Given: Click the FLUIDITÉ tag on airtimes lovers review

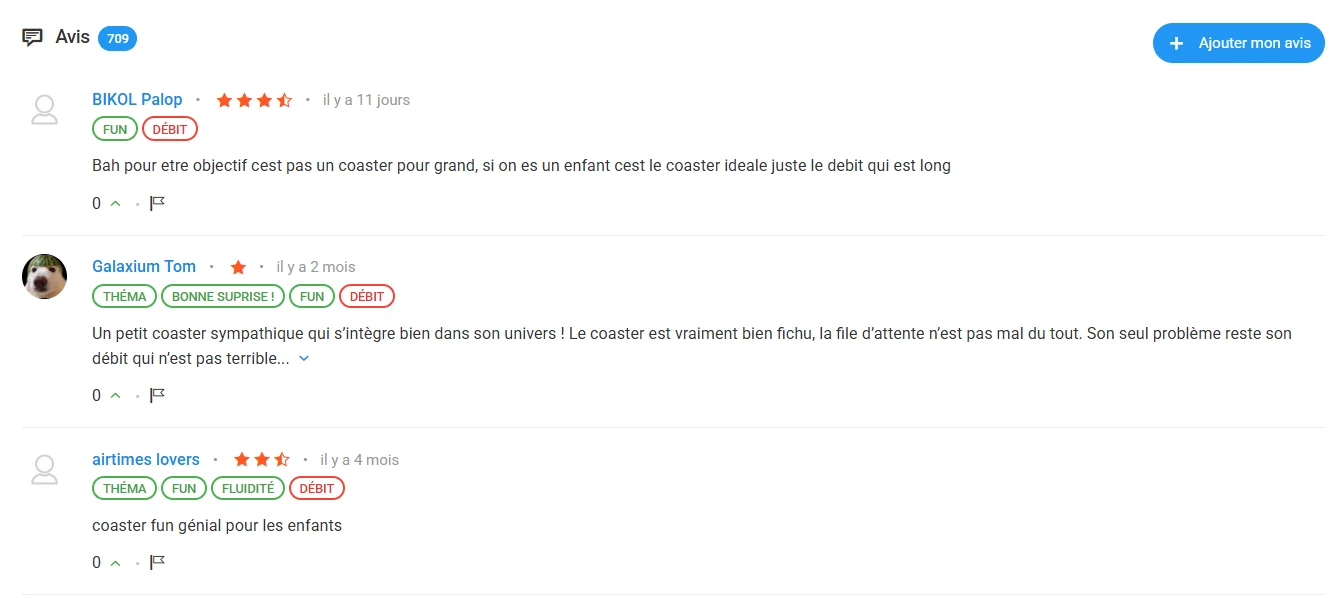Looking at the screenshot, I should click(x=248, y=489).
